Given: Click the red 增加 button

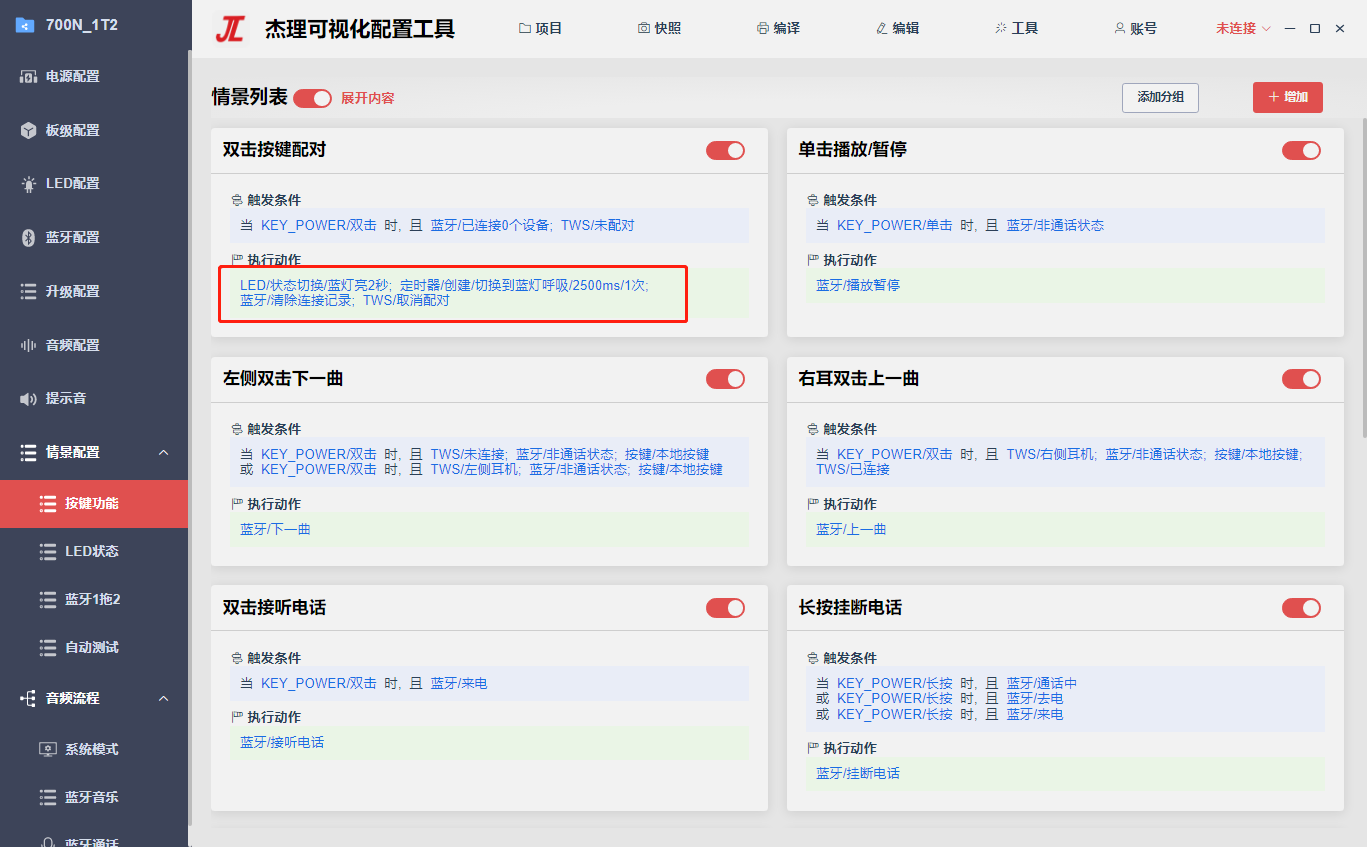Looking at the screenshot, I should click(x=1288, y=98).
